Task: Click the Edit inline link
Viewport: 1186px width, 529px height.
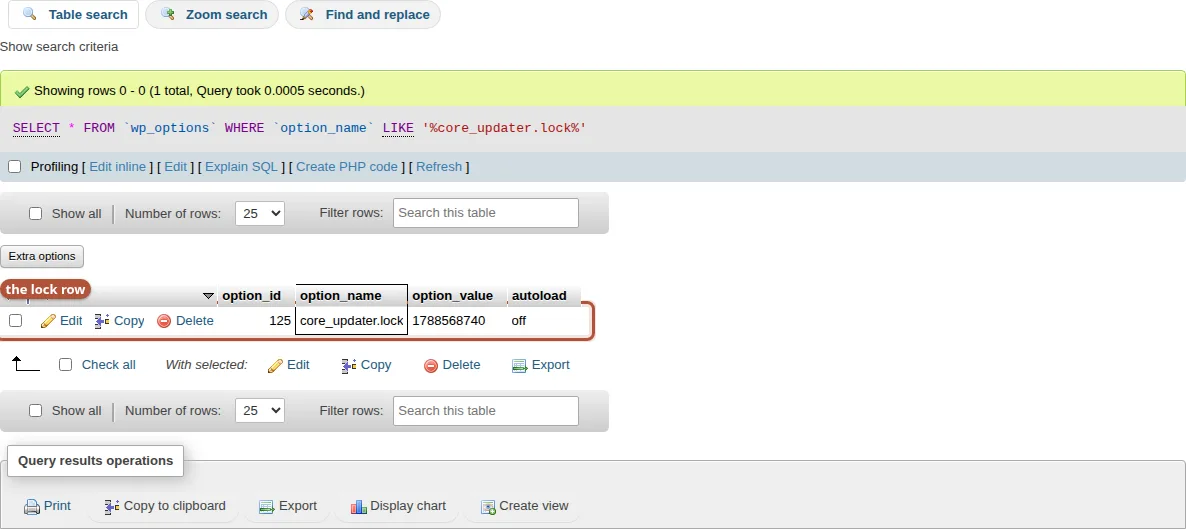Action: [x=118, y=166]
